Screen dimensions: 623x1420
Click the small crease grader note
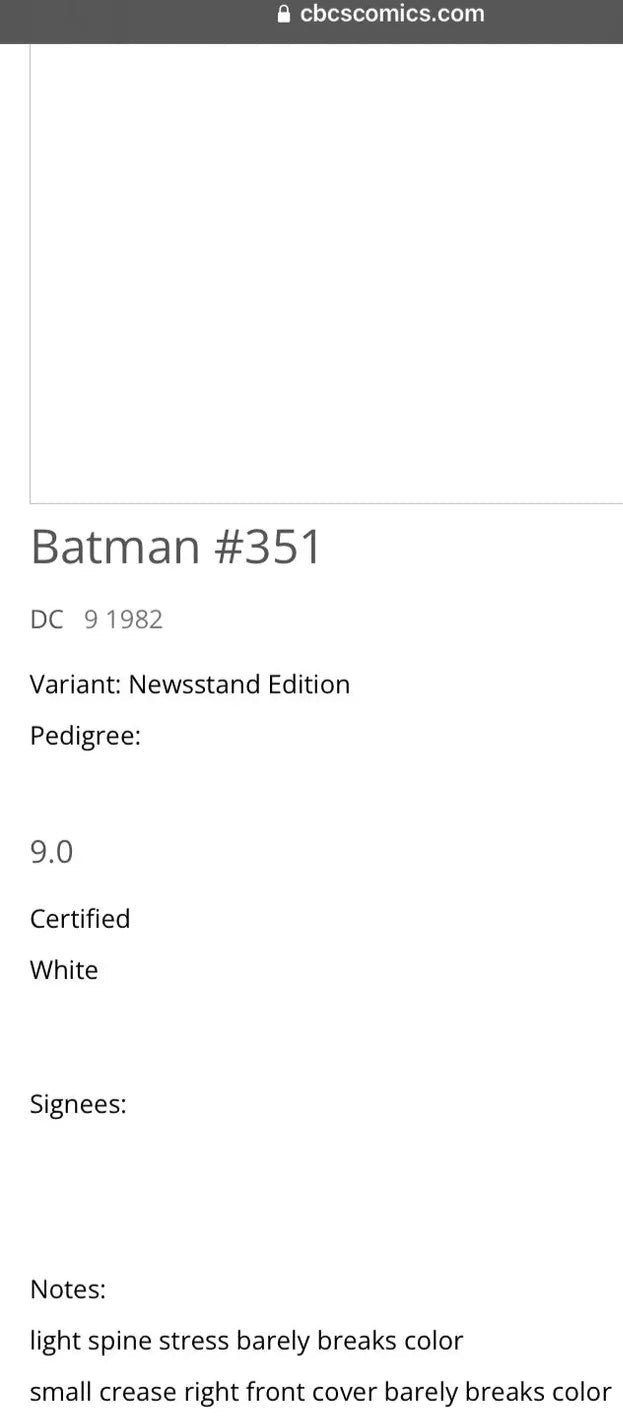(320, 1392)
